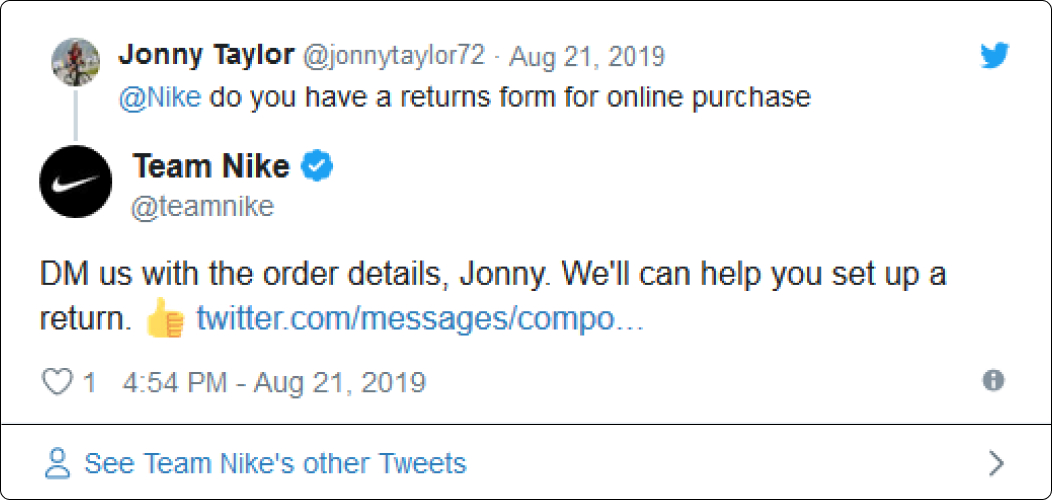Image resolution: width=1052 pixels, height=500 pixels.
Task: Click the Aug 21, 2019 date on Jonny's tweet
Action: click(x=587, y=56)
